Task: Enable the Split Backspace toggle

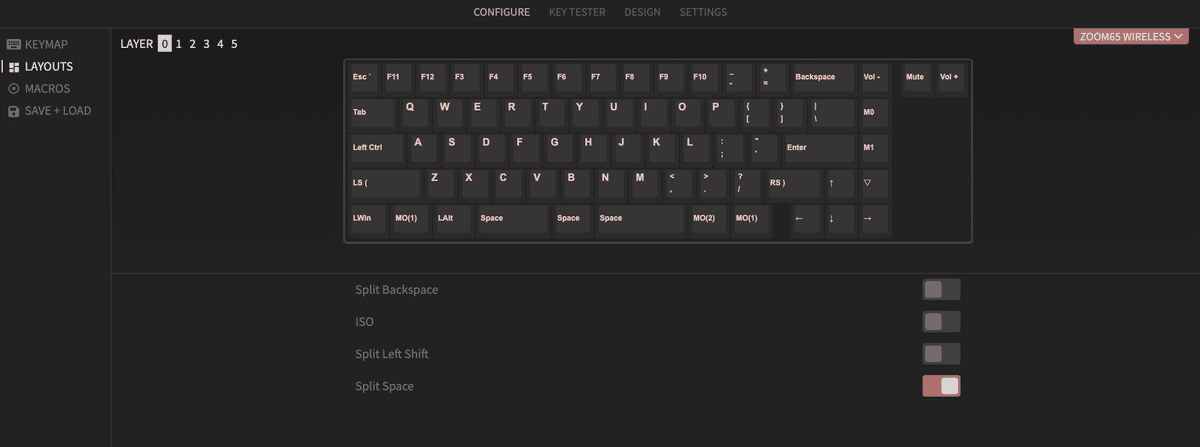Action: (x=941, y=290)
